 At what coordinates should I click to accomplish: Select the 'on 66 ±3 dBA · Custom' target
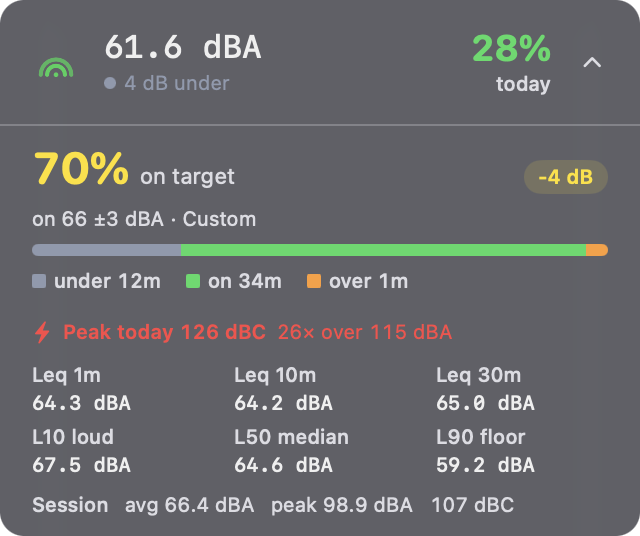(x=144, y=219)
